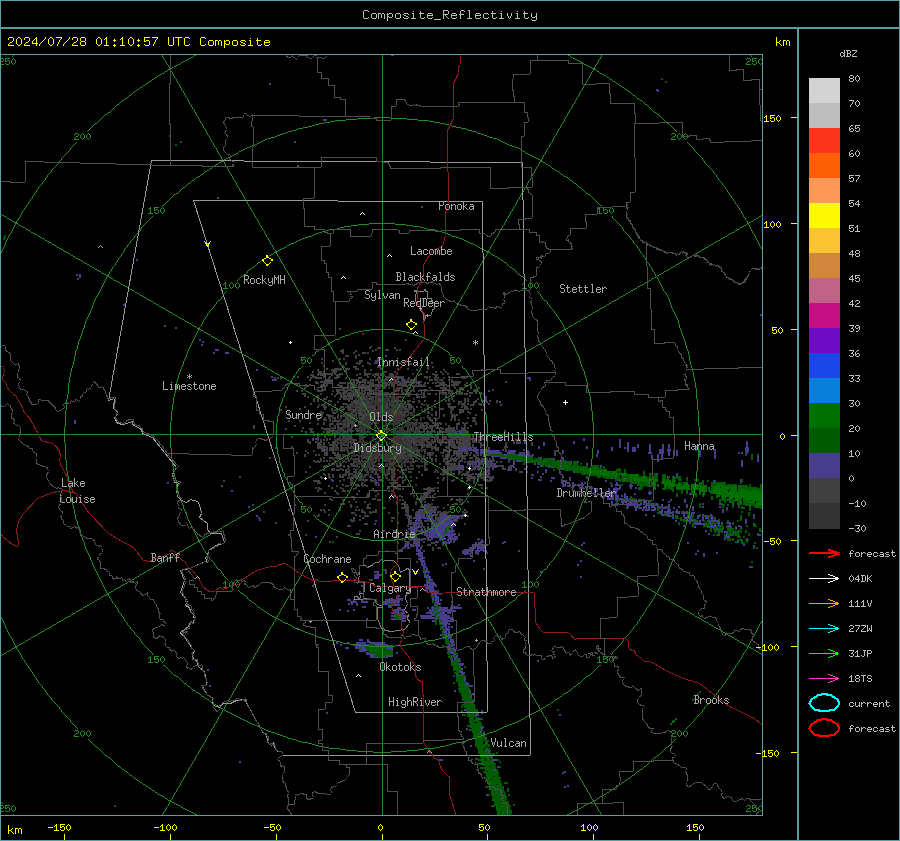Screen dimensions: 900x841
Task: Click the Stettler city label
Action: (583, 289)
